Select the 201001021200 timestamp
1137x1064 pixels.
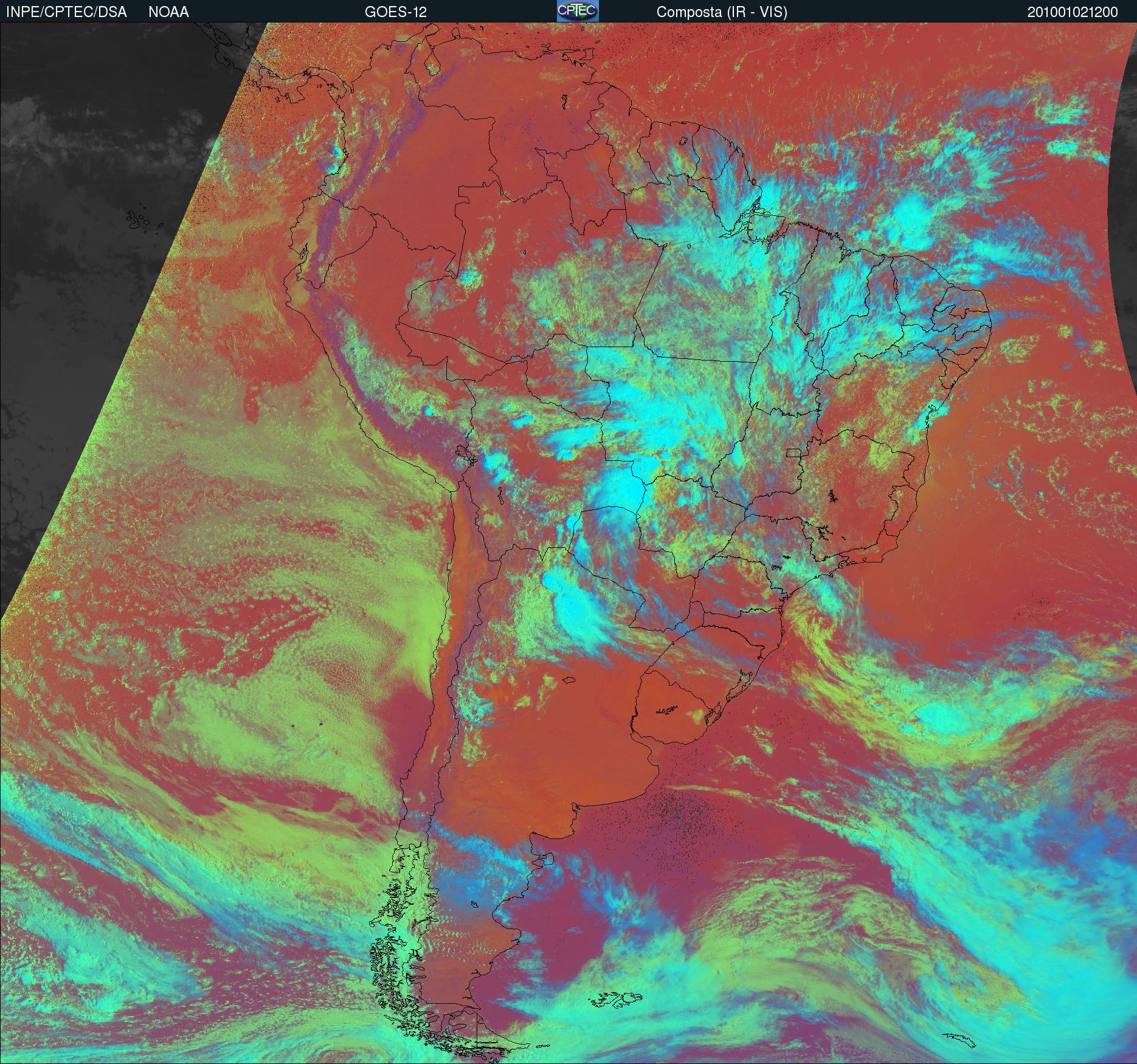pos(1073,12)
